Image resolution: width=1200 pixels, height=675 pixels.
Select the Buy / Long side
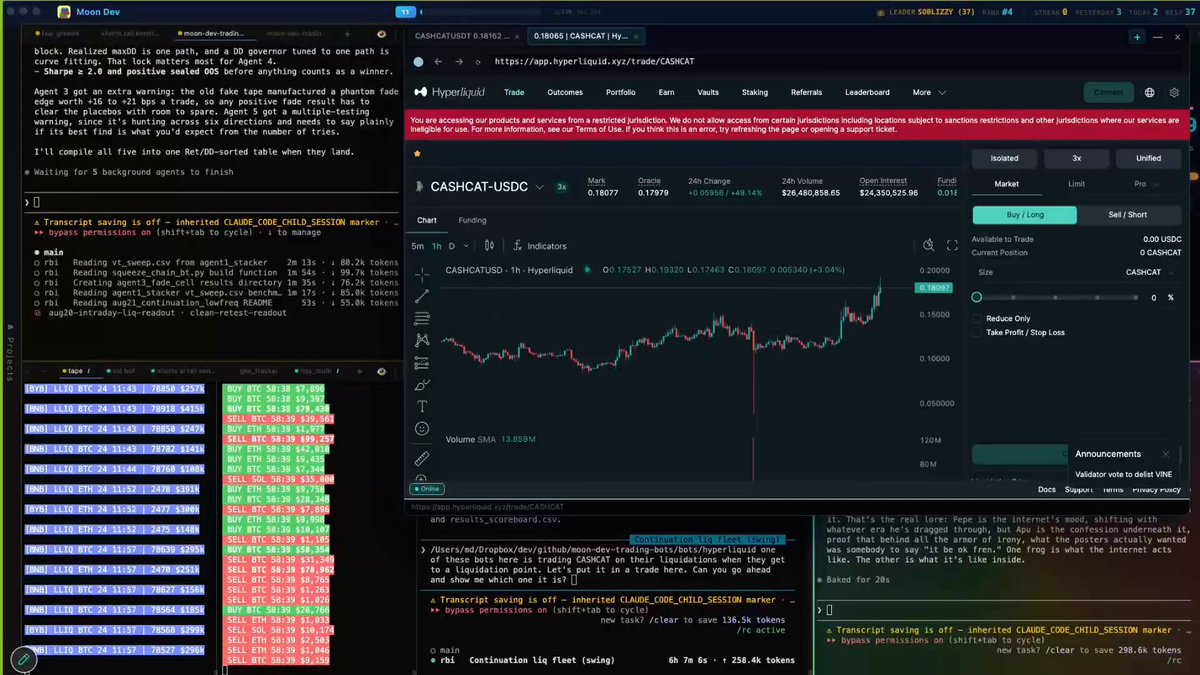1024,214
